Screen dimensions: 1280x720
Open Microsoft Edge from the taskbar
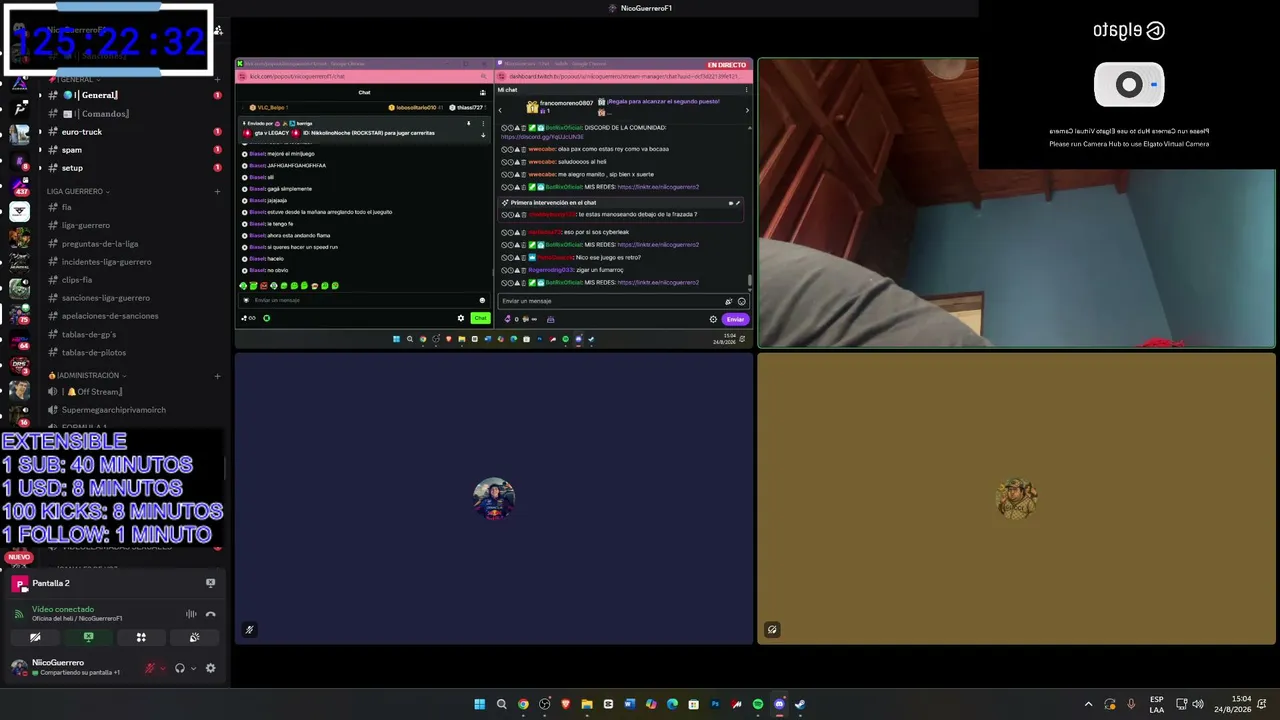click(x=672, y=704)
